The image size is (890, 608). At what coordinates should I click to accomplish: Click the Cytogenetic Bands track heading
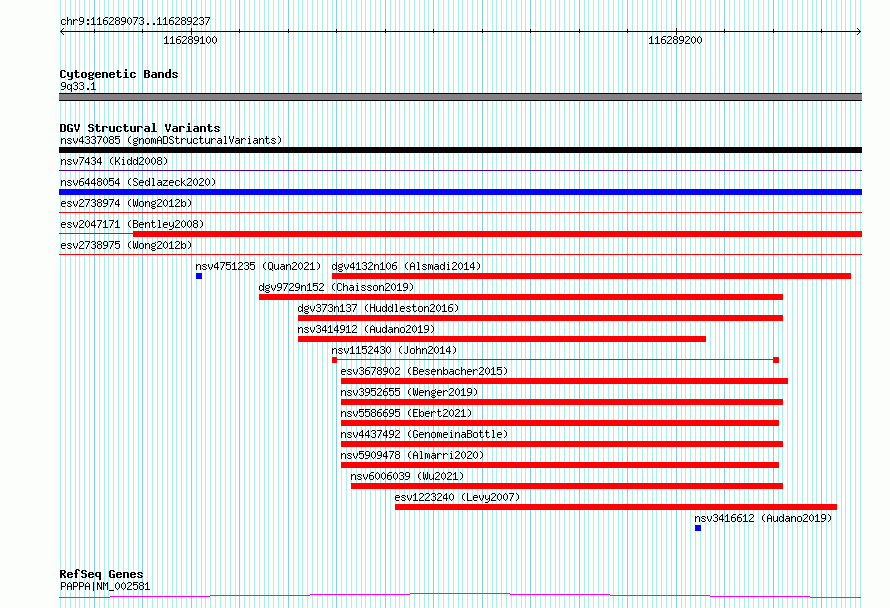click(x=119, y=74)
